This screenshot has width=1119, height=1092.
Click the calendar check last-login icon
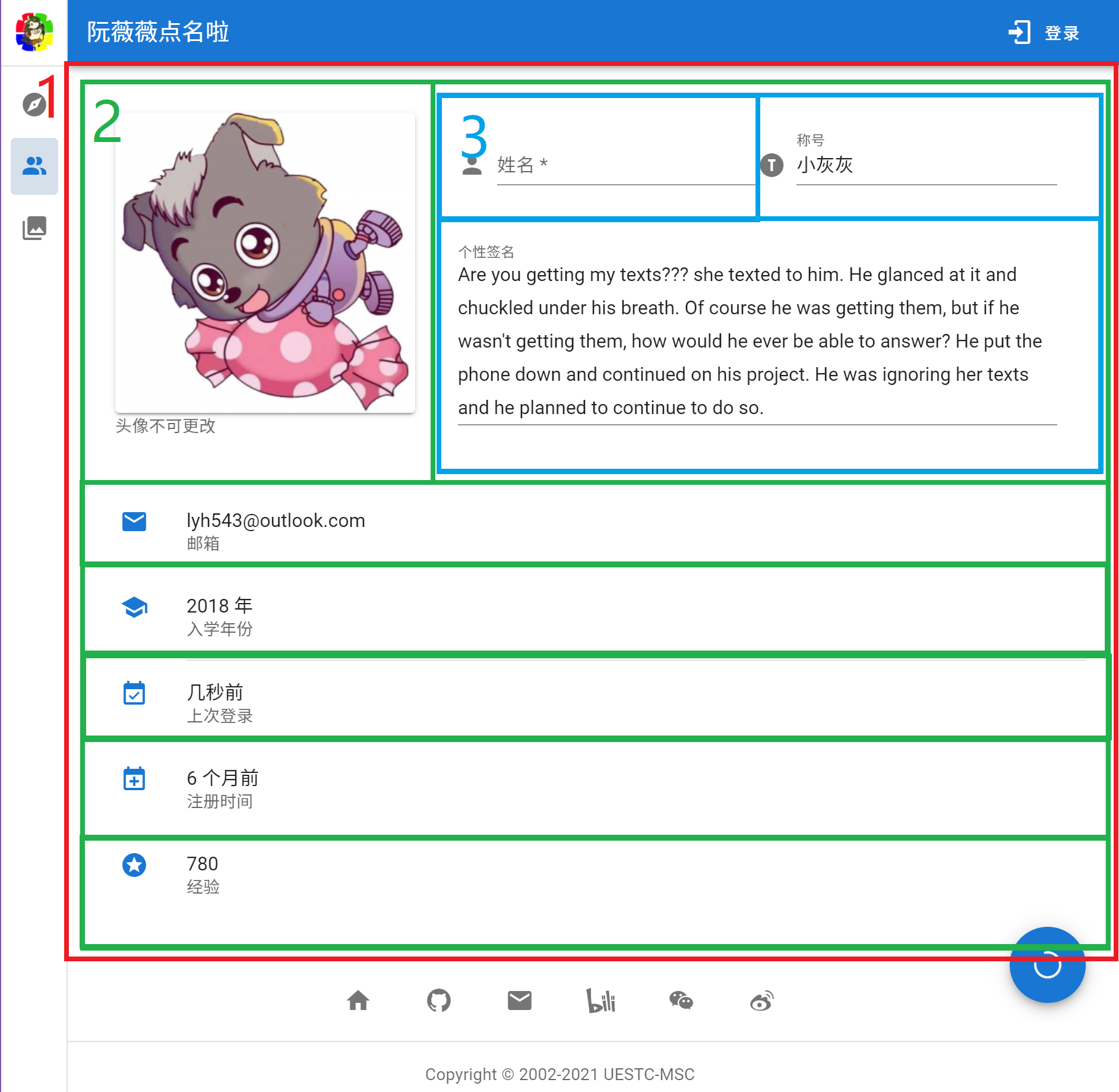(x=134, y=693)
